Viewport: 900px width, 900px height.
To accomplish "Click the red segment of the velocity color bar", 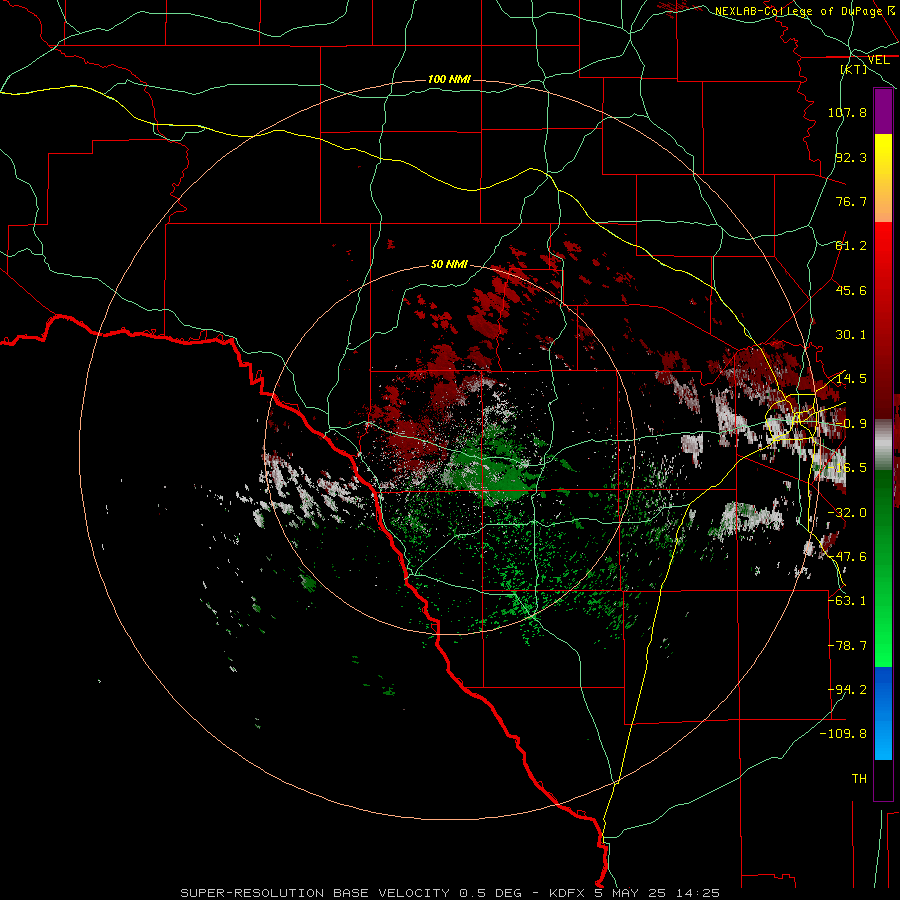I will coord(883,321).
